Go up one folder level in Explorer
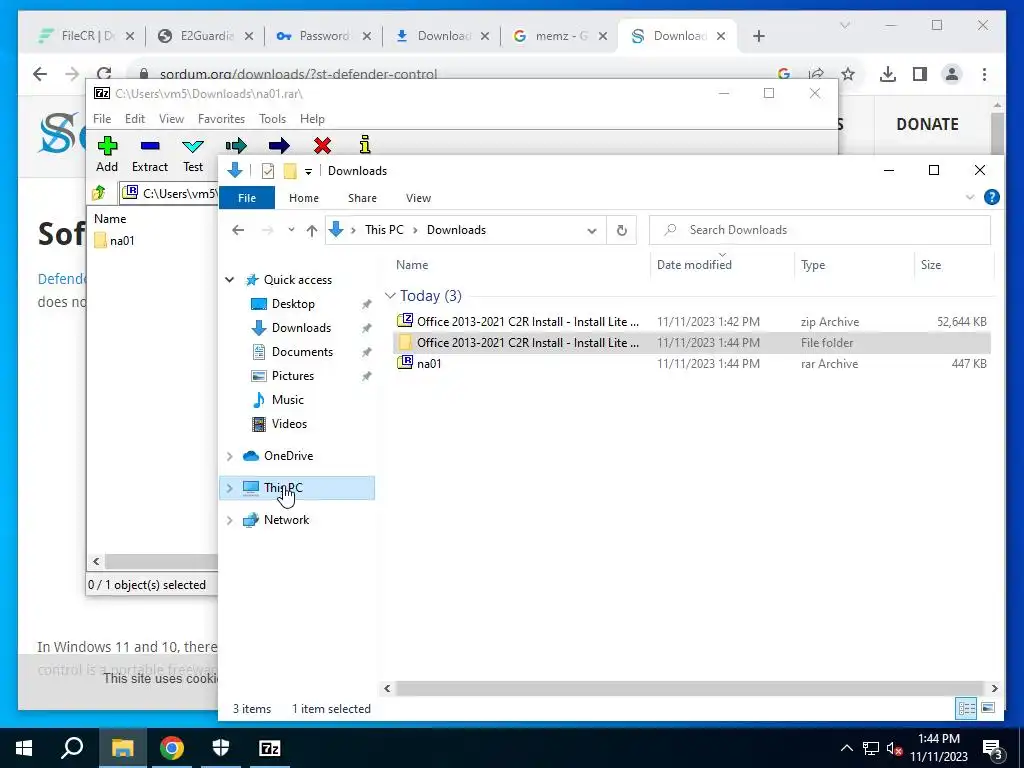1024x768 pixels. tap(312, 230)
